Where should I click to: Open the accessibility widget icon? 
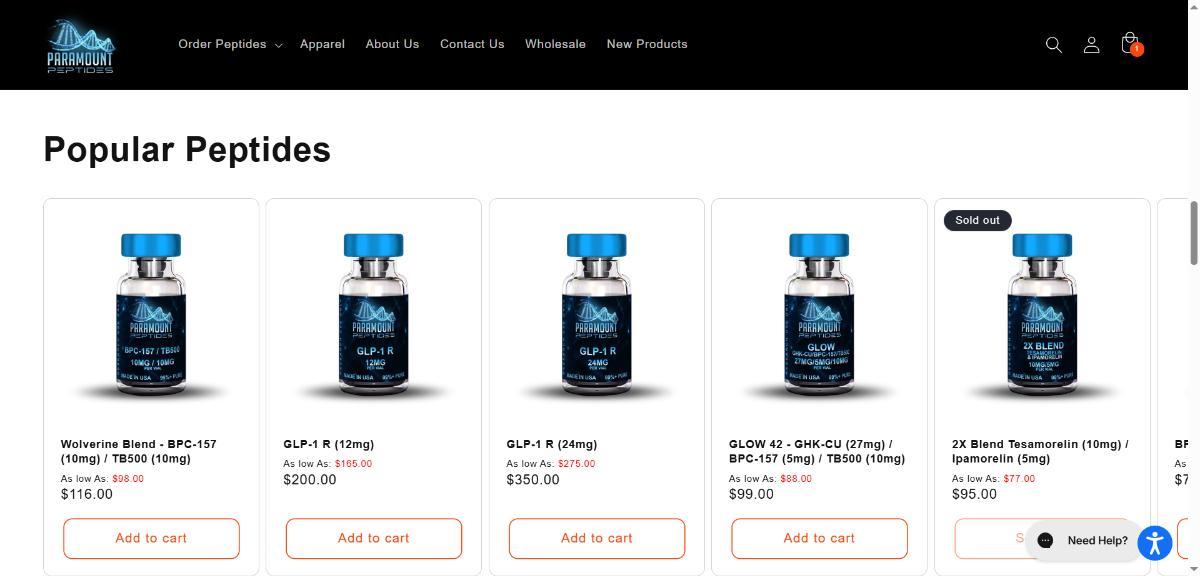(x=1154, y=543)
